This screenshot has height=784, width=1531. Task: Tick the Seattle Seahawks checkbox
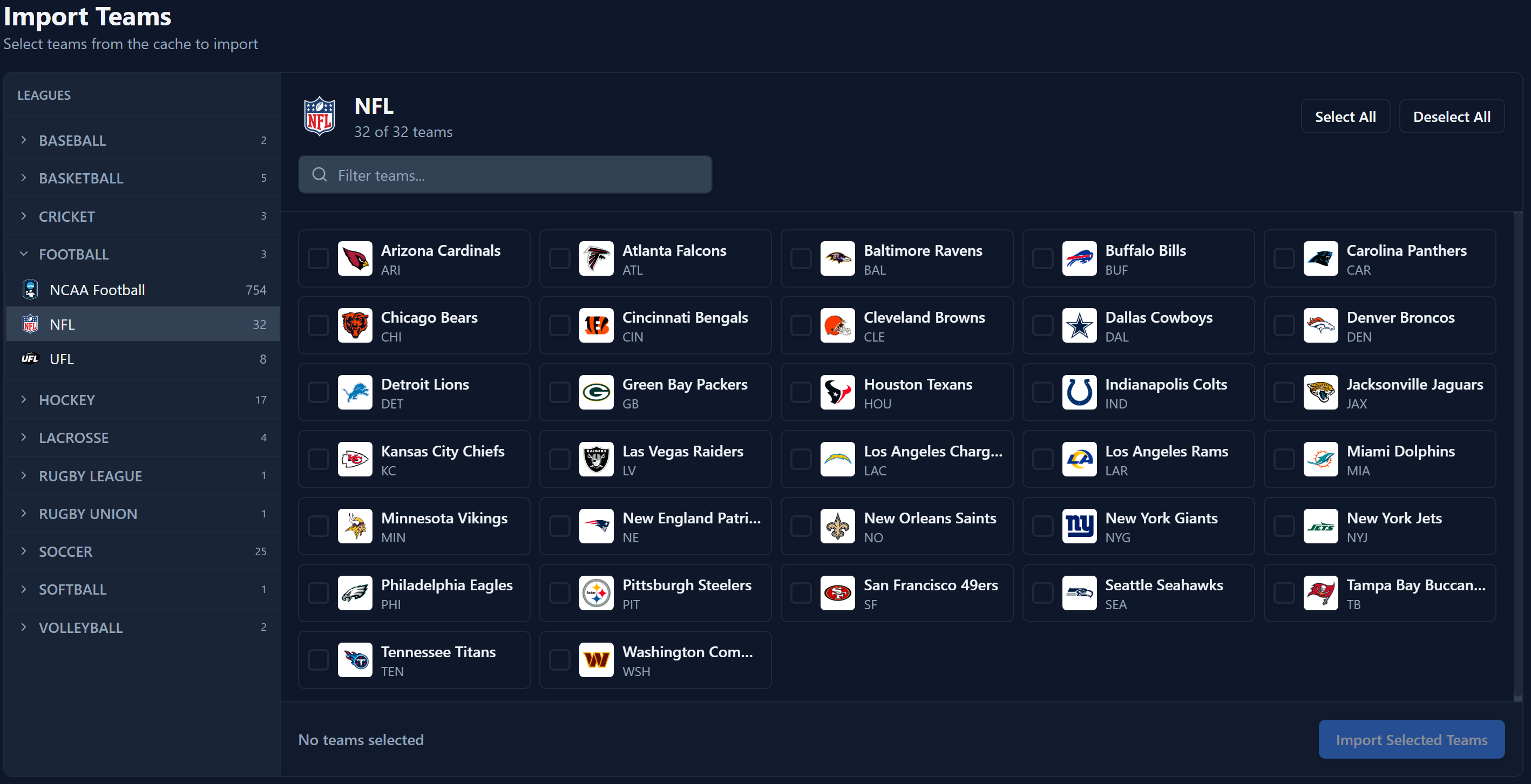point(1042,594)
